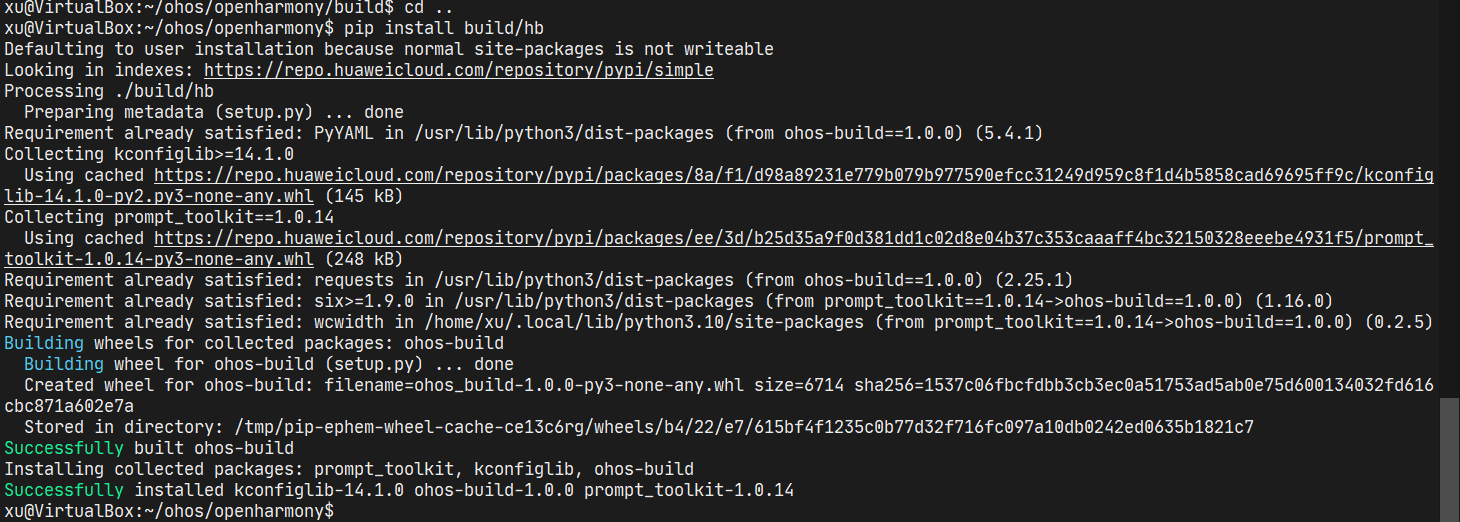
Task: Open the huaweicloud pypi simple index link
Action: click(458, 70)
